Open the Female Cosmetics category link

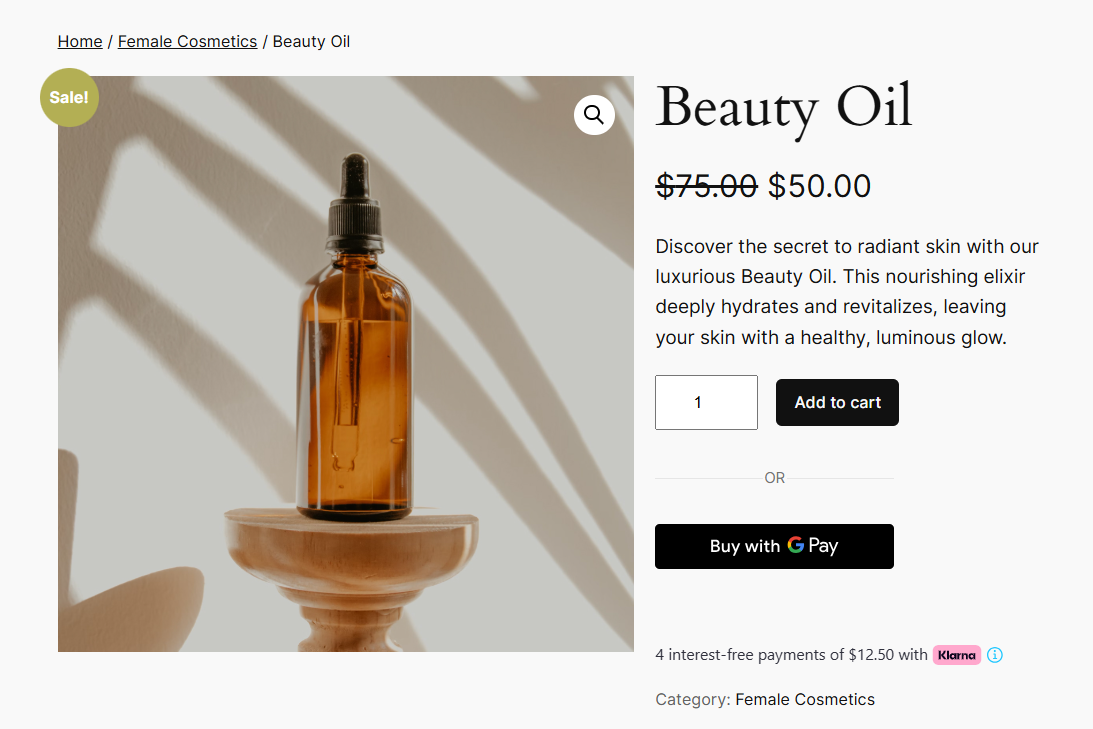click(805, 699)
